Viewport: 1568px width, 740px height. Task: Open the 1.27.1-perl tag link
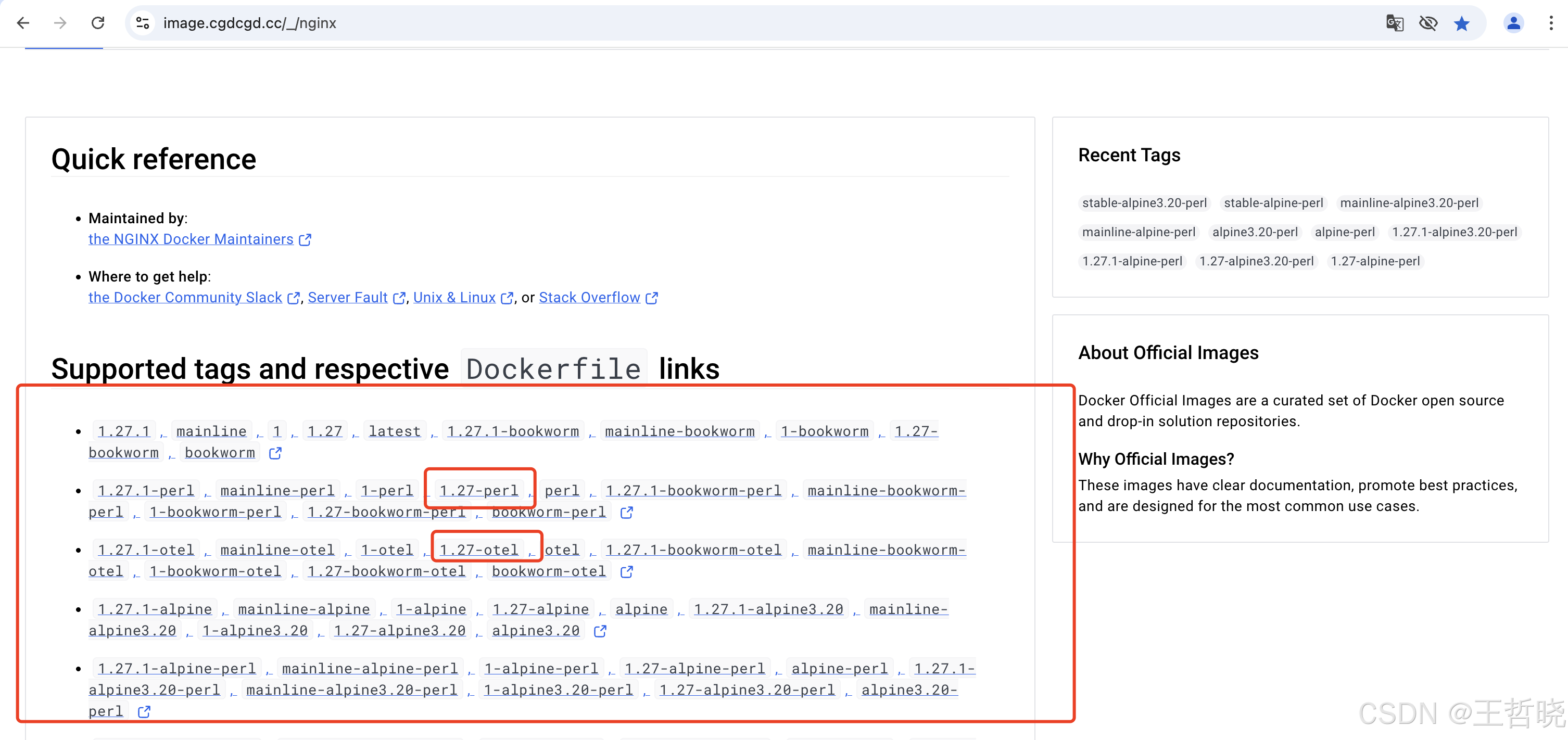pyautogui.click(x=146, y=491)
